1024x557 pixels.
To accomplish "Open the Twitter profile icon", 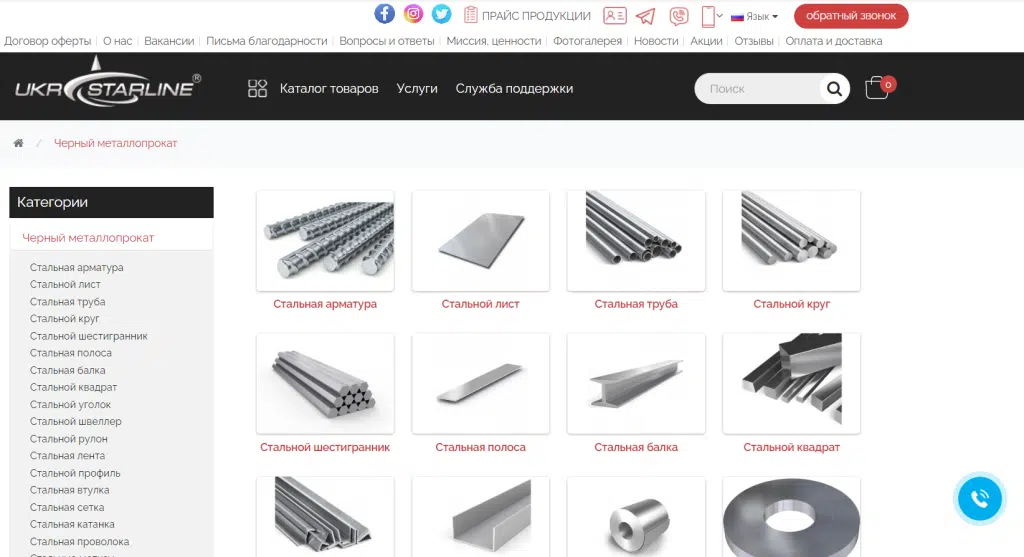I will click(441, 14).
